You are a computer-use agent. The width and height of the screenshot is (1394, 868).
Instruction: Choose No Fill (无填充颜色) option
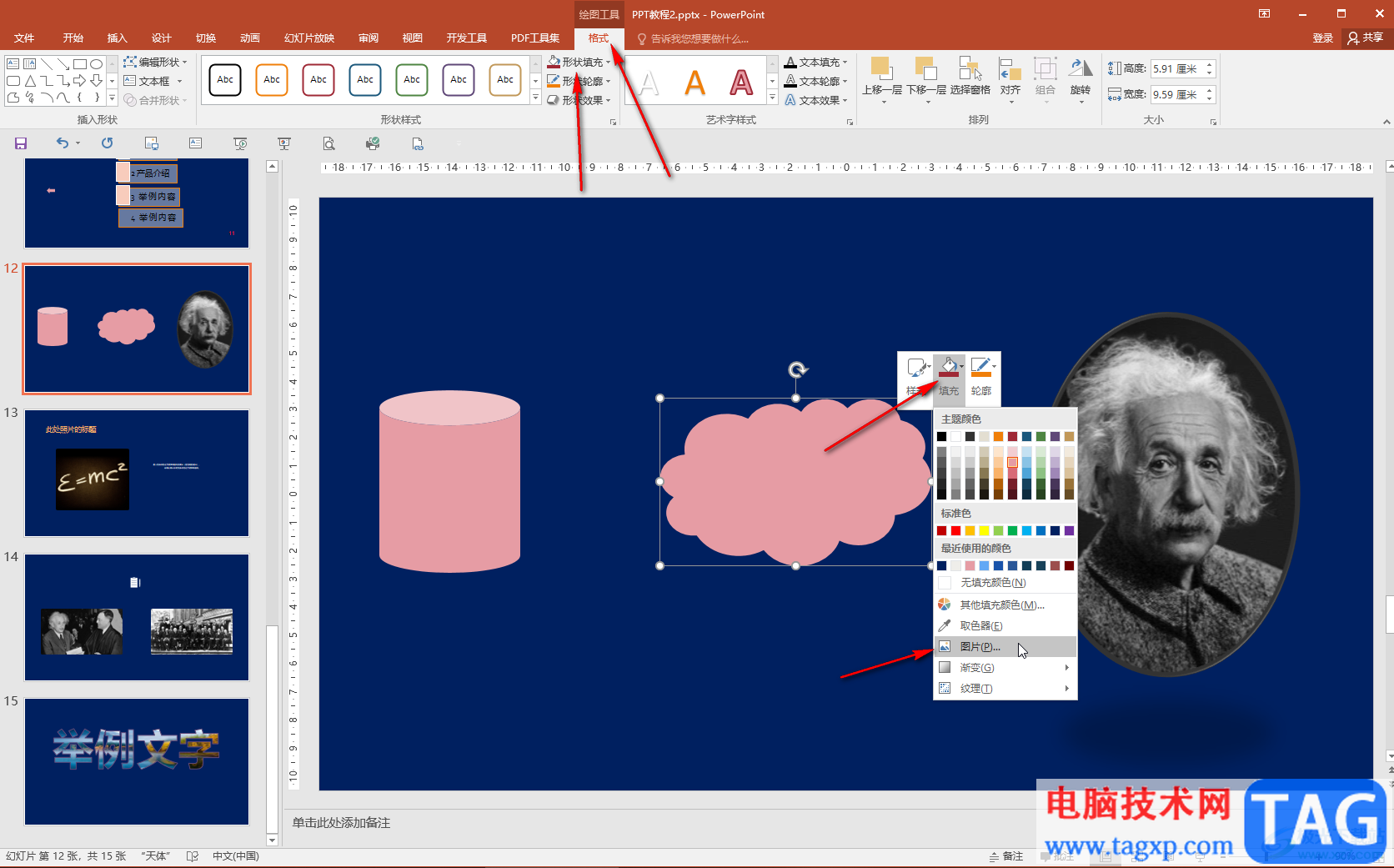[1005, 583]
